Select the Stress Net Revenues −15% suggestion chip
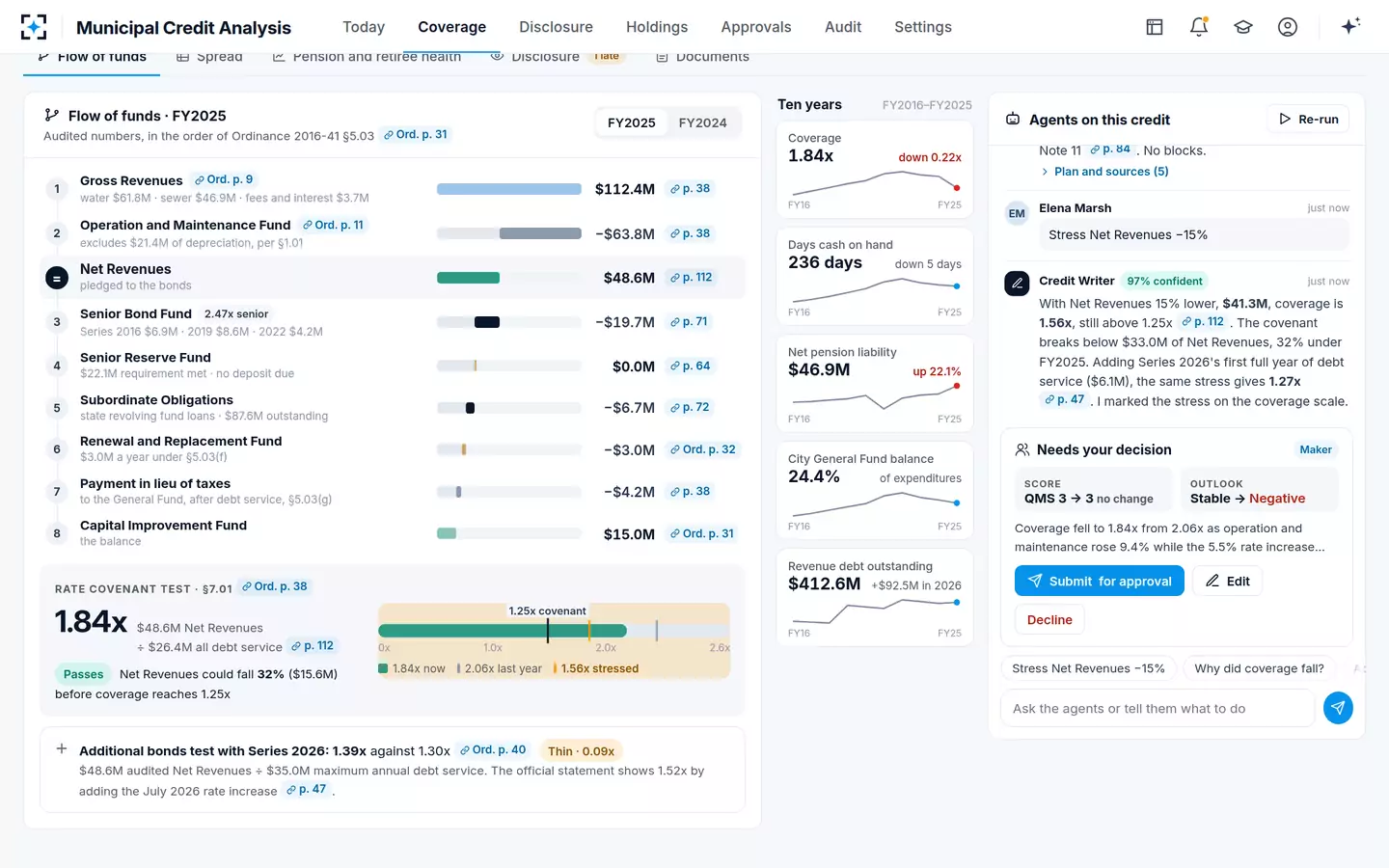This screenshot has height=868, width=1389. (1088, 668)
